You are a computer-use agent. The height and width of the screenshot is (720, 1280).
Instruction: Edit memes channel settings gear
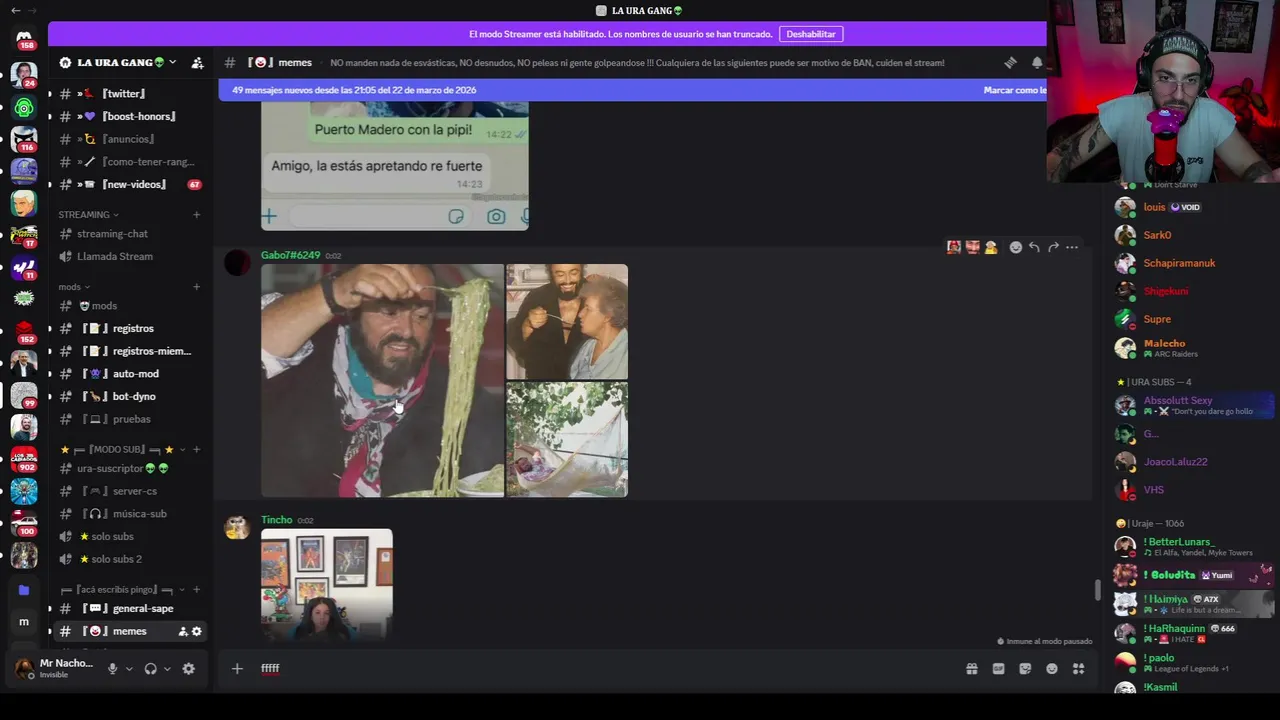tap(197, 631)
